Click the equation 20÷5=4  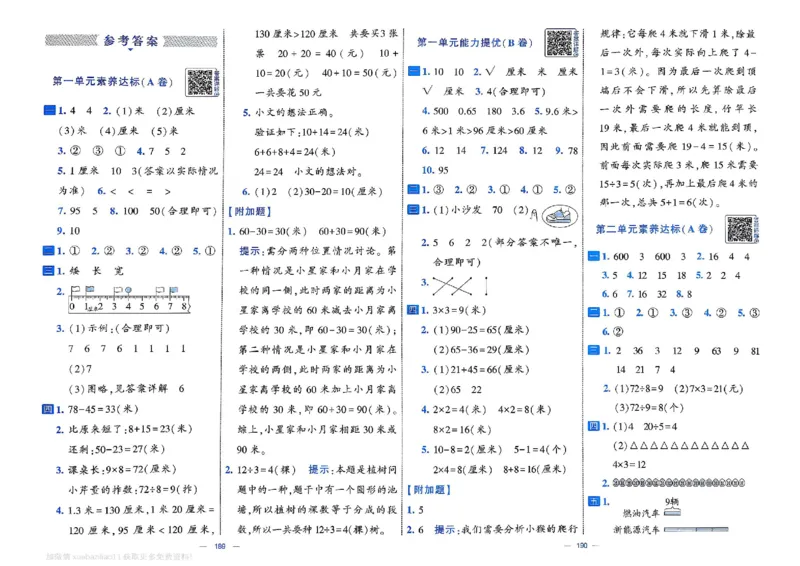[660, 427]
